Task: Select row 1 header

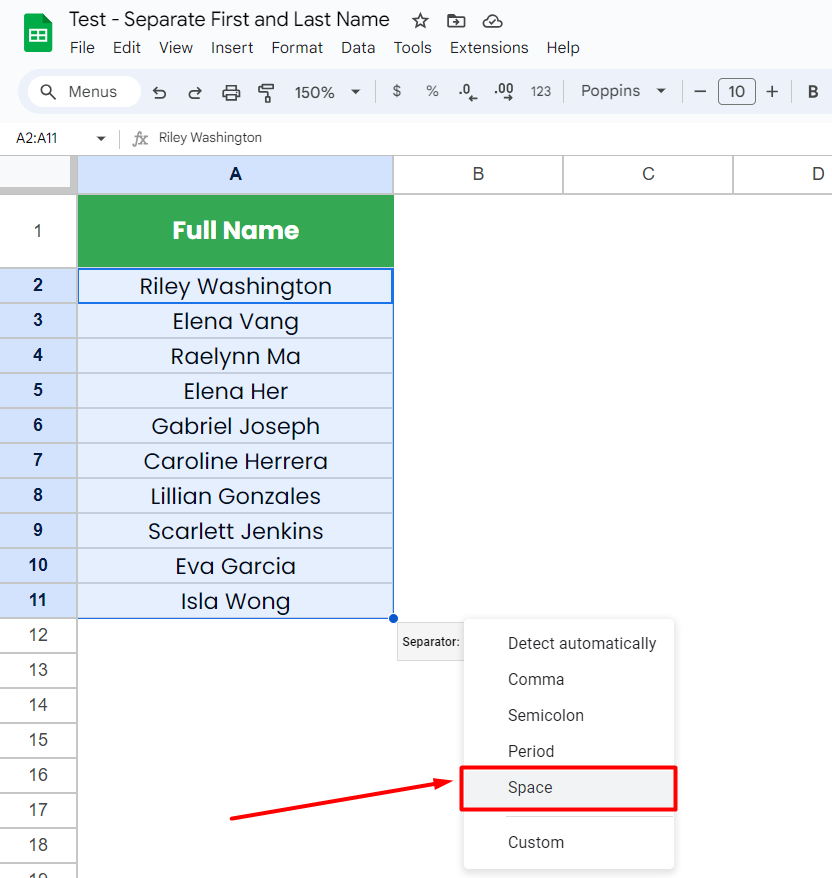Action: tap(38, 231)
